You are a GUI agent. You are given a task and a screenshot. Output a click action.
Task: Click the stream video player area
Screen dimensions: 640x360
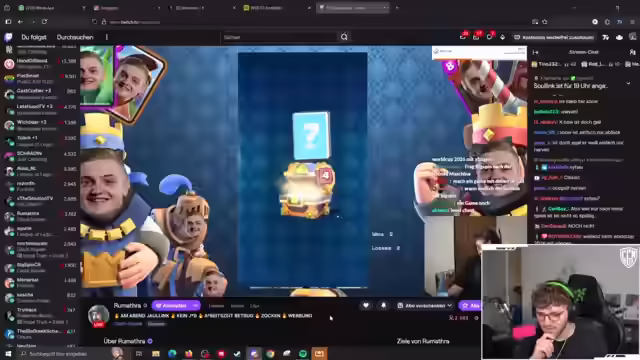point(303,171)
